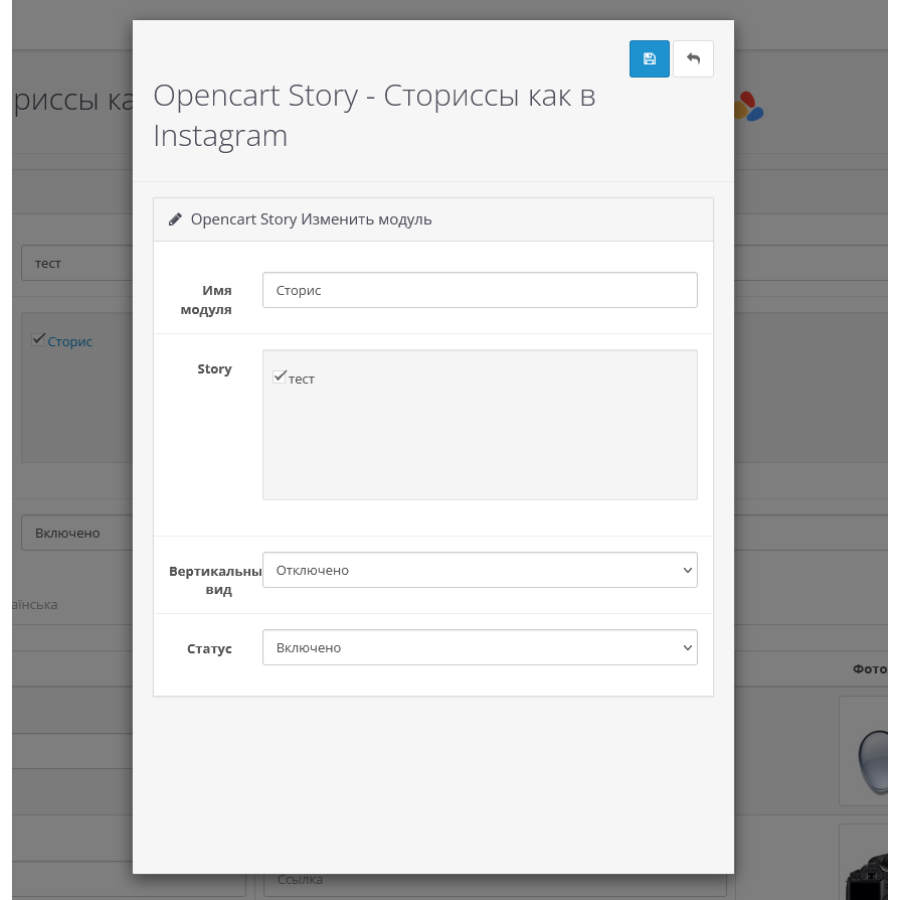The image size is (900, 900).
Task: Click the pencil icon next to Opencart Story
Action: [x=175, y=219]
